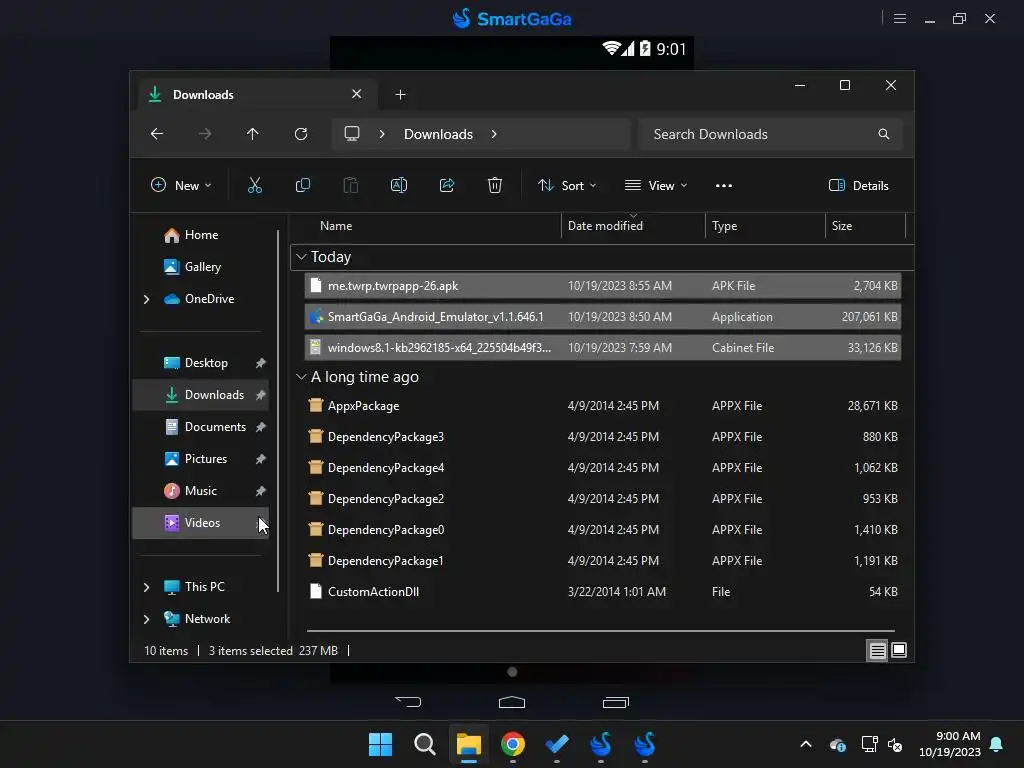Open the Sort dropdown menu

(x=566, y=185)
